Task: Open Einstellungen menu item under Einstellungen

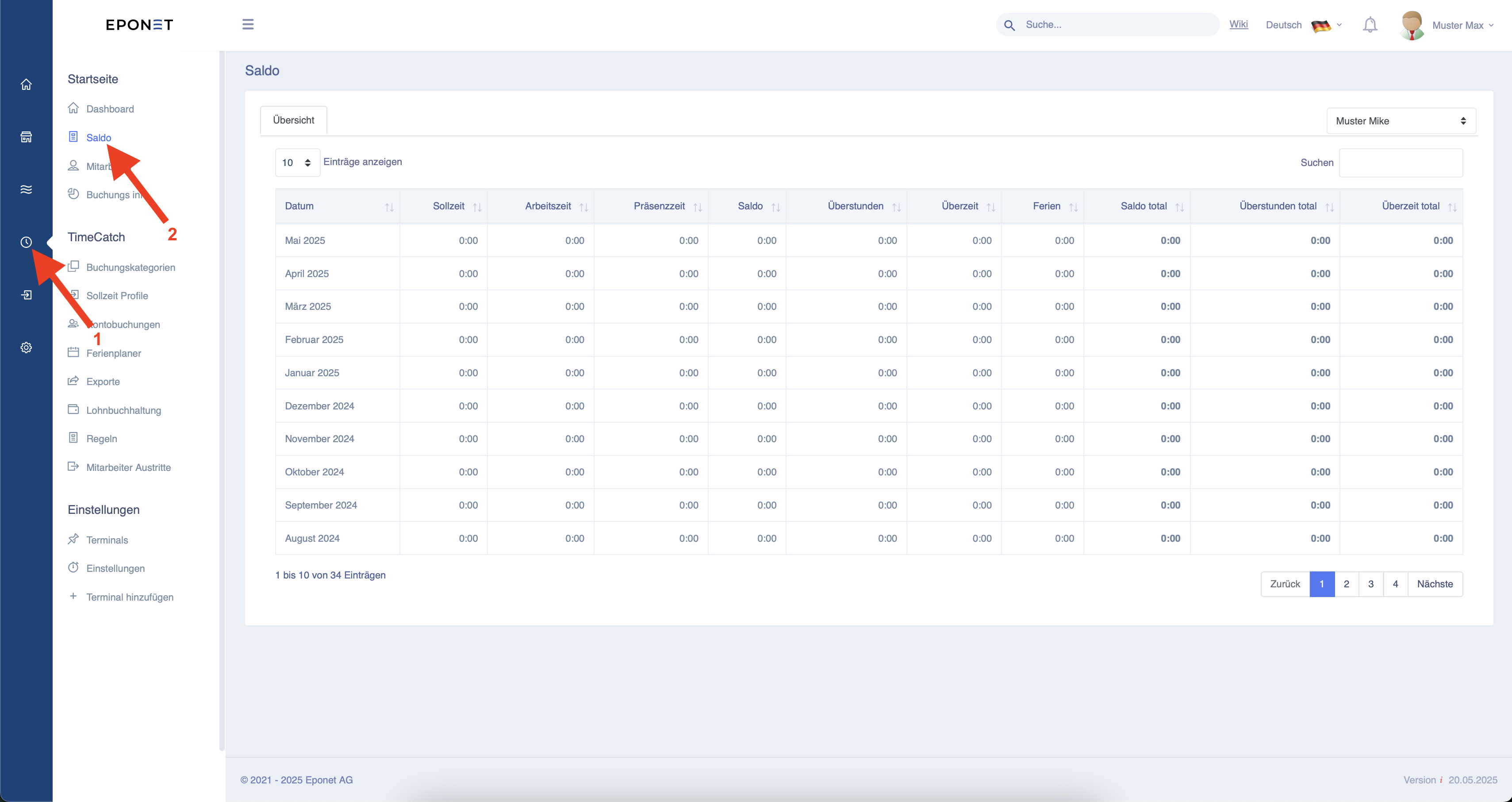Action: click(x=115, y=568)
